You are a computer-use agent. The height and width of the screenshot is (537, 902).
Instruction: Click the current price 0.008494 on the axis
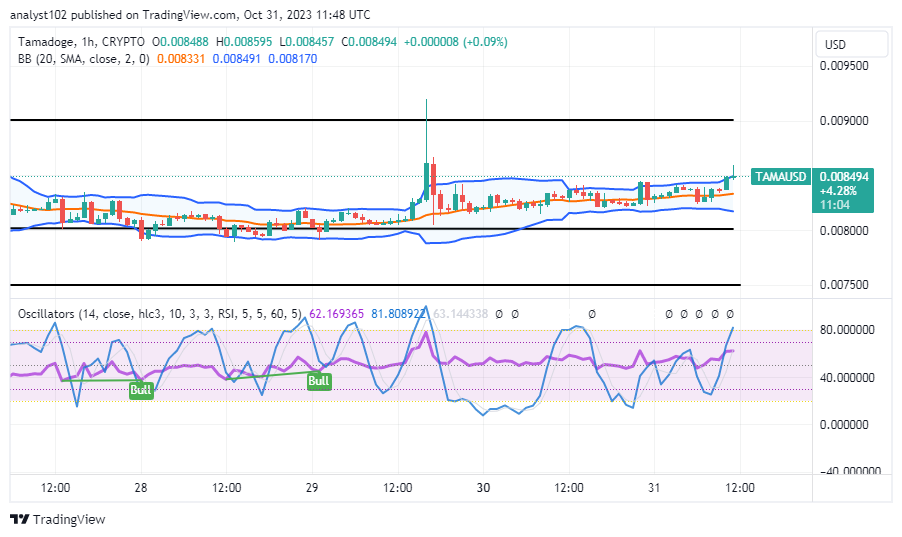[844, 177]
